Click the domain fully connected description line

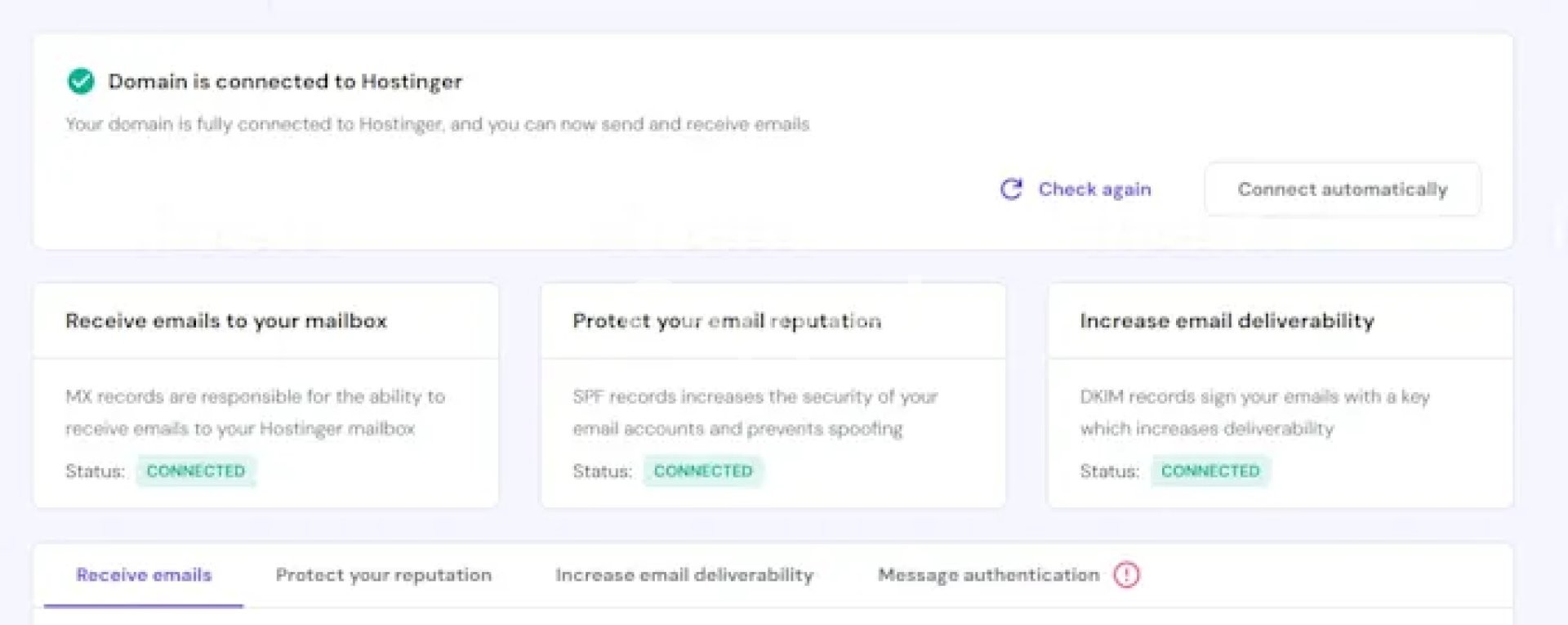tap(437, 124)
